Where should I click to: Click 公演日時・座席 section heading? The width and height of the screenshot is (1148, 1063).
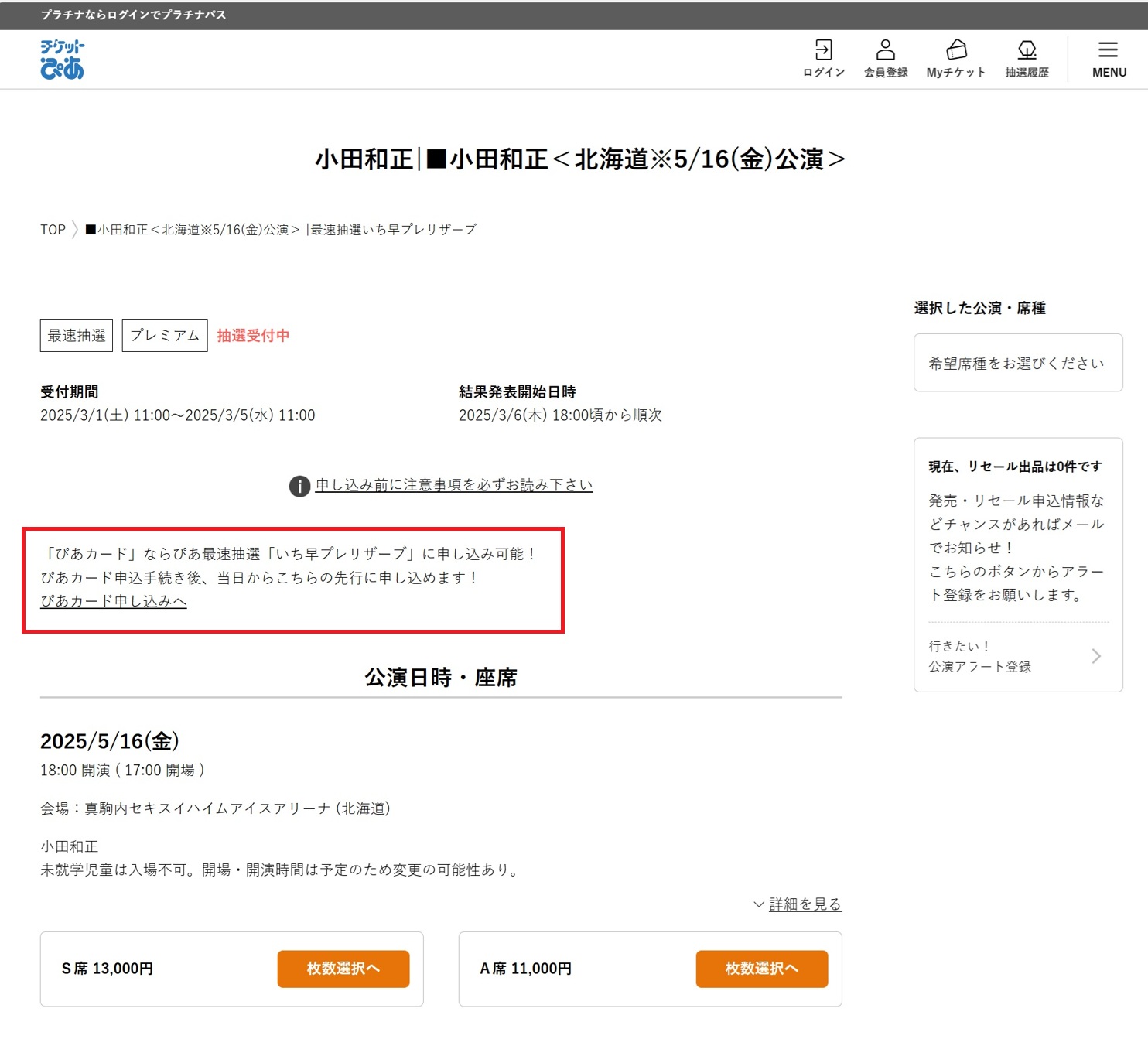pos(441,678)
